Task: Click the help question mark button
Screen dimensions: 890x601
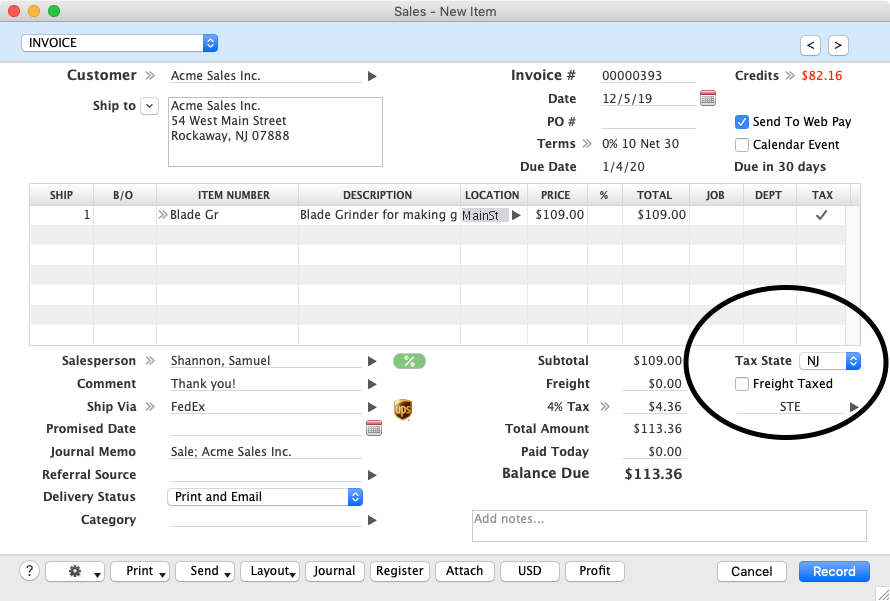Action: 29,571
